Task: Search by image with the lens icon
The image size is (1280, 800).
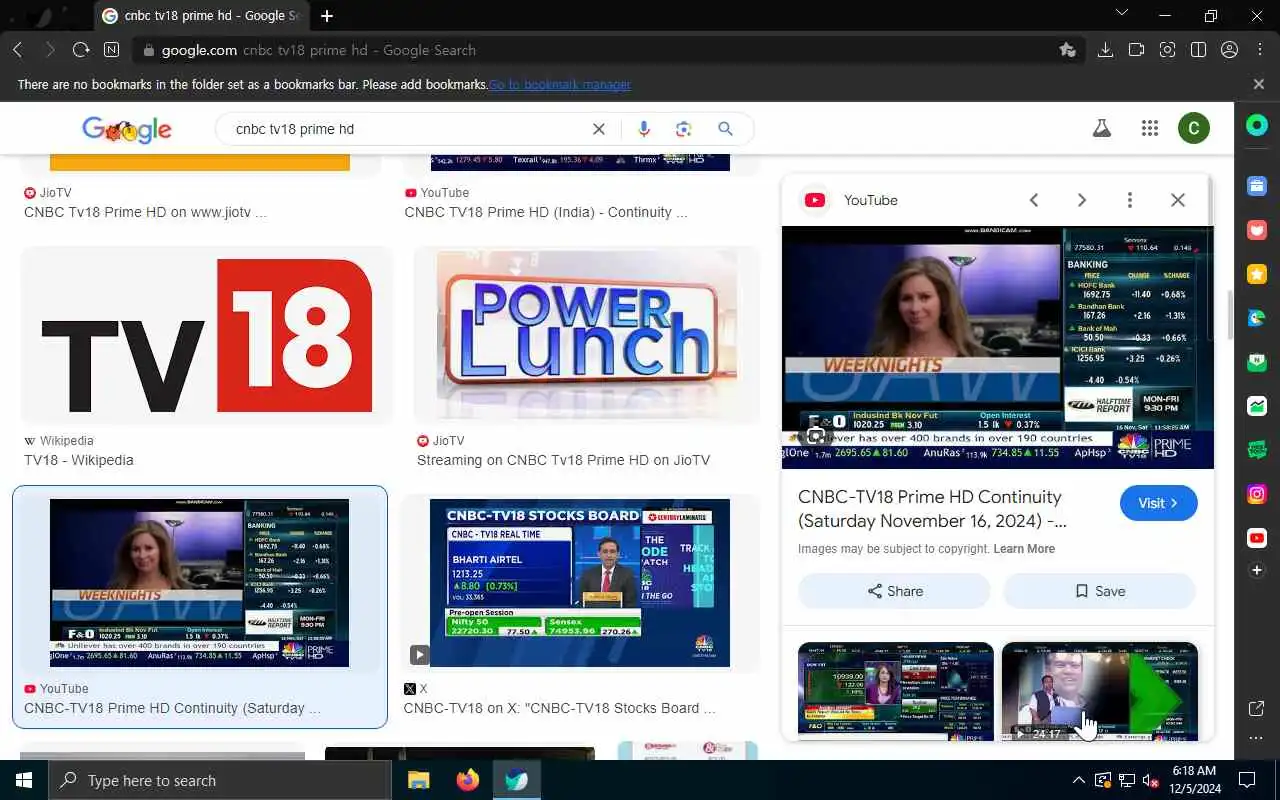Action: point(684,129)
